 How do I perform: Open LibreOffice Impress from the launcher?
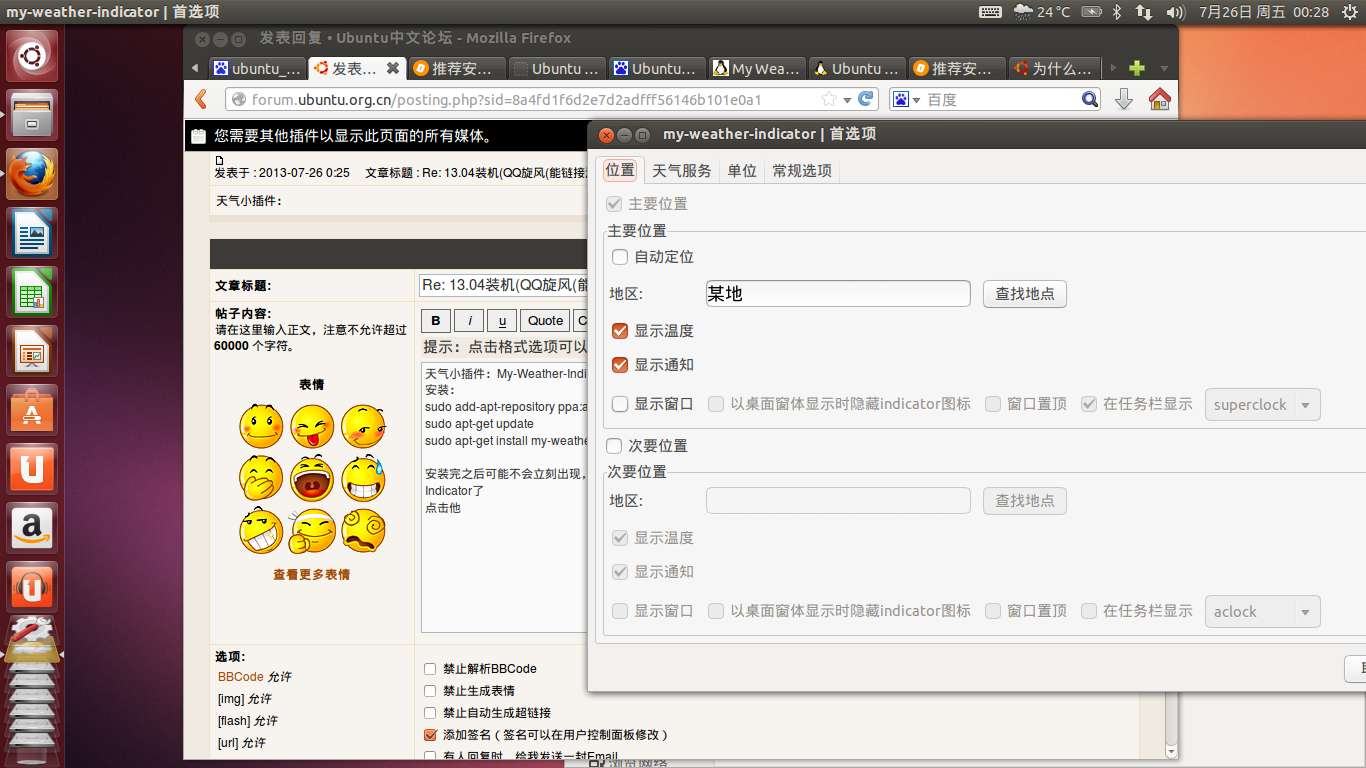[33, 351]
